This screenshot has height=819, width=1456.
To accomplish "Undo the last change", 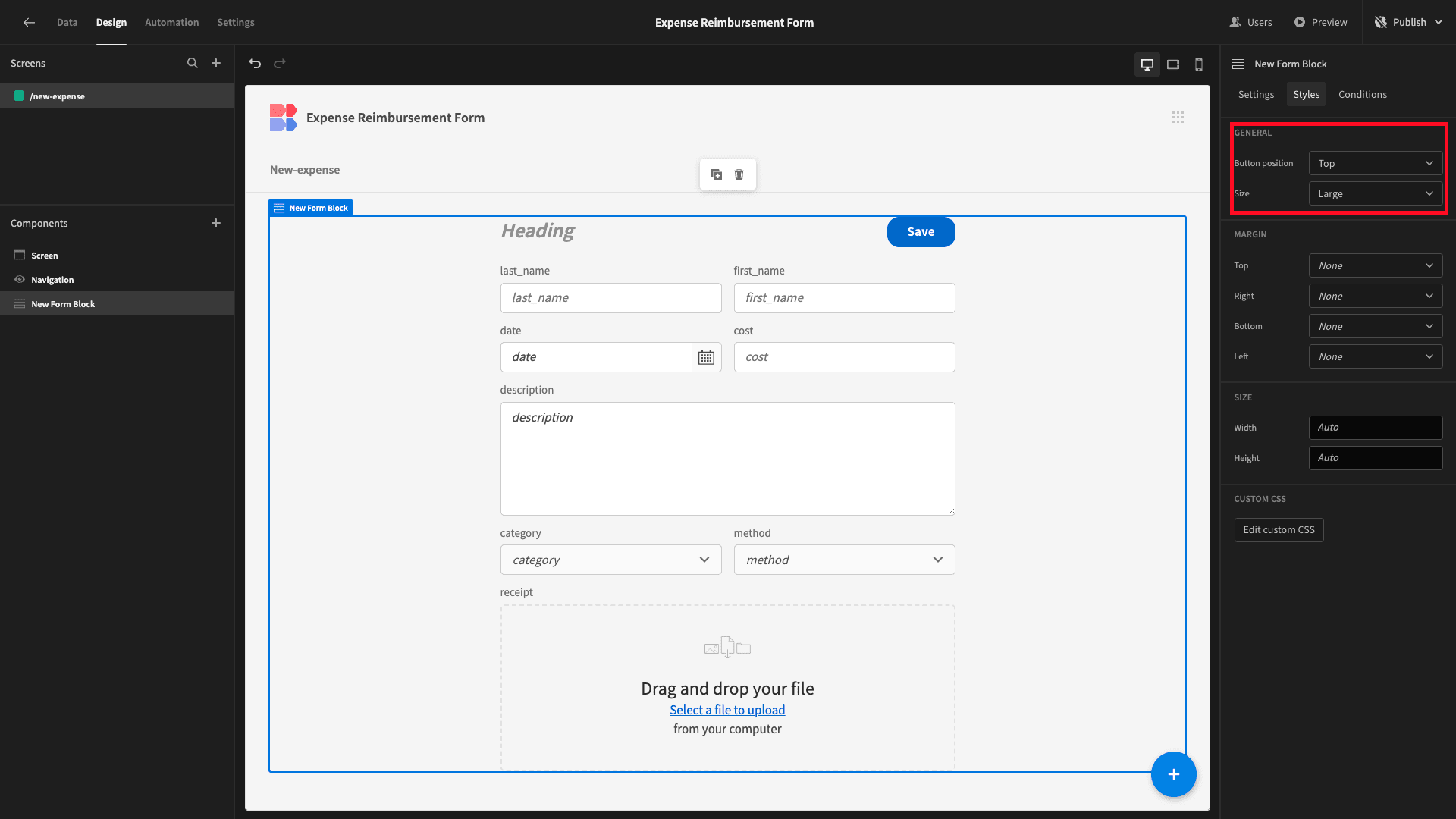I will 255,64.
